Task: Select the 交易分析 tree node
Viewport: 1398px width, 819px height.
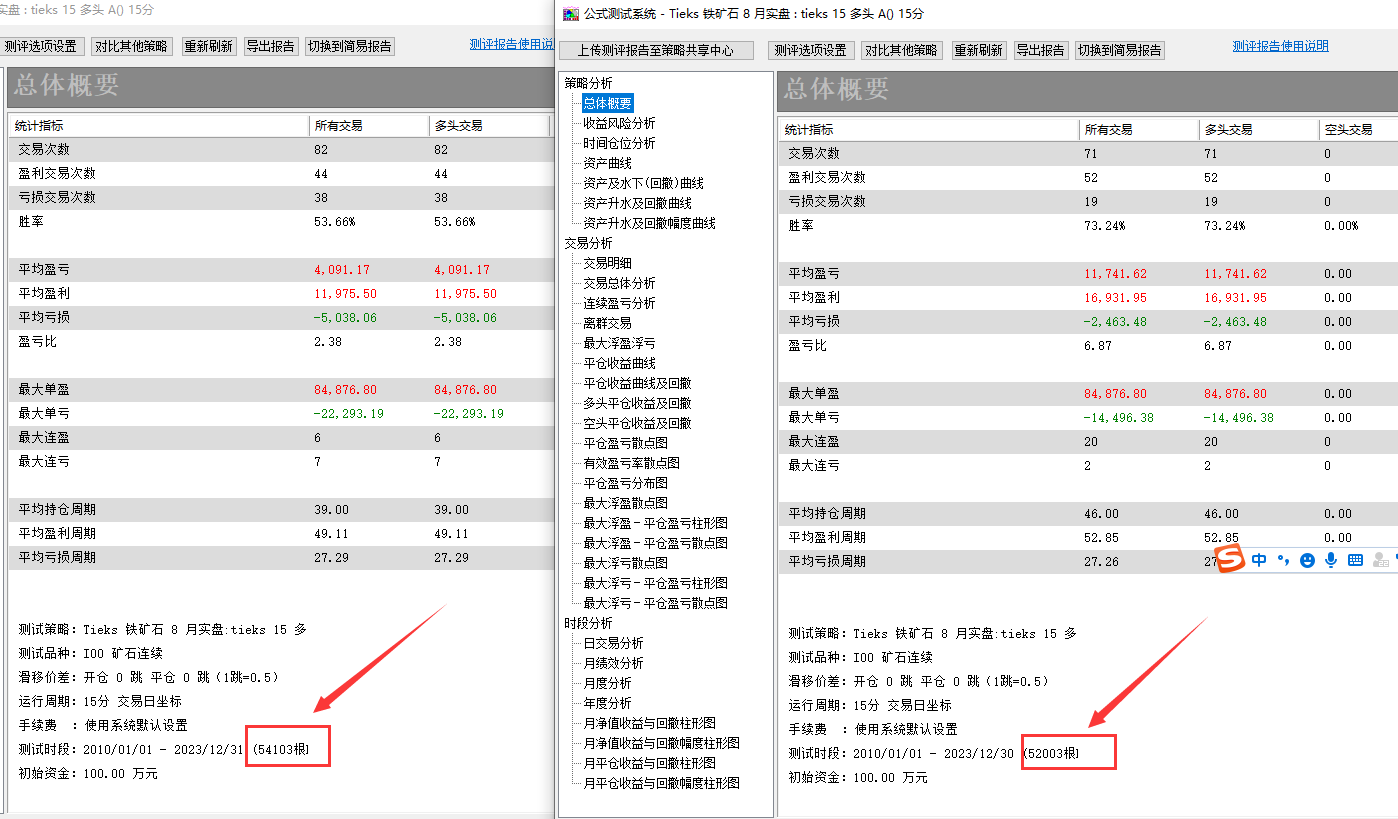Action: 588,243
